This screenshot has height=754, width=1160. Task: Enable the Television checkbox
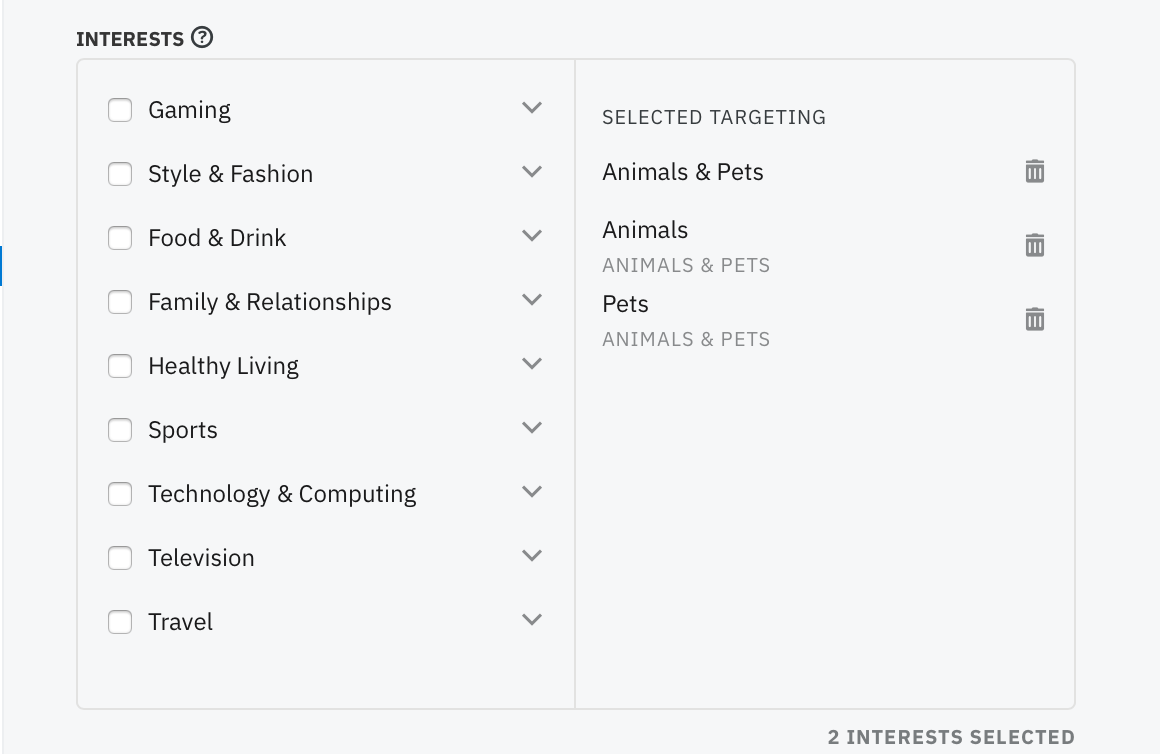tap(120, 558)
